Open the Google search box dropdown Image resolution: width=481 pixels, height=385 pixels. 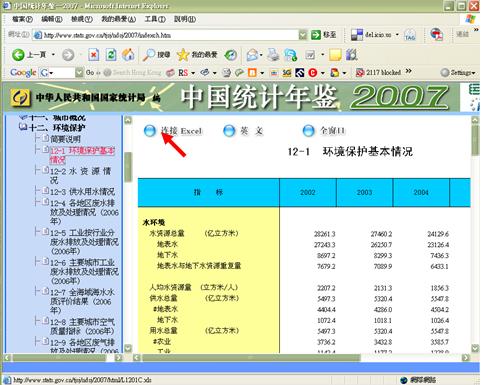[79, 73]
